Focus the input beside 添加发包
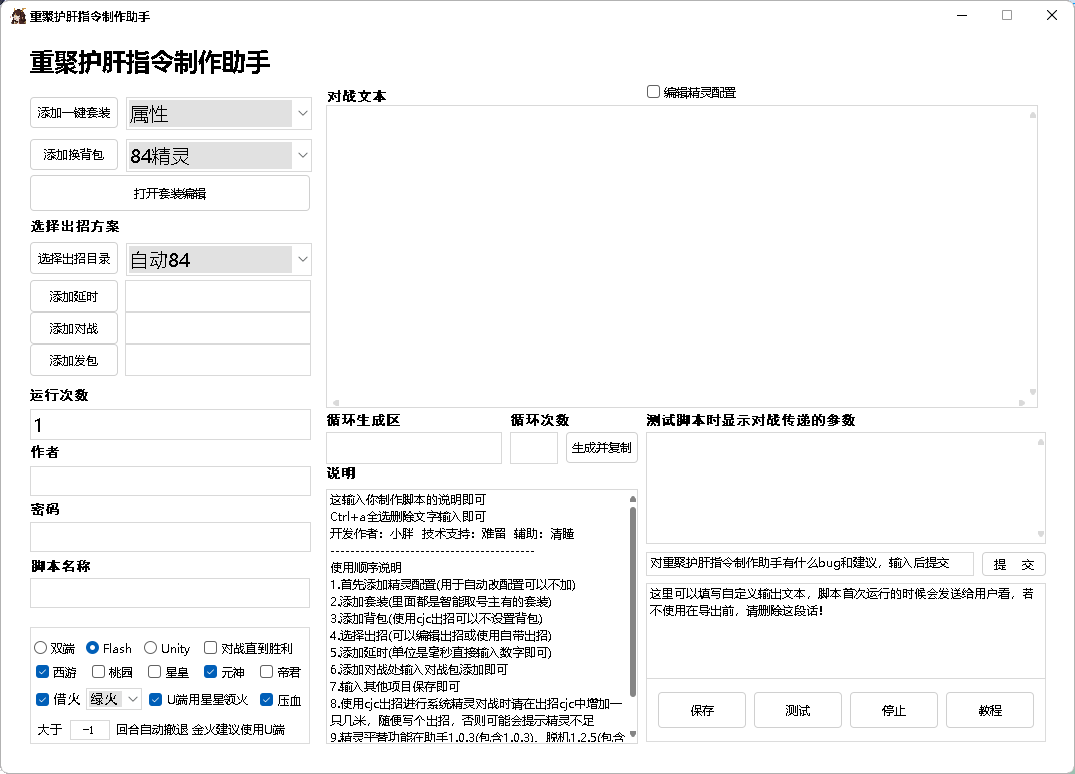1075x774 pixels. (218, 361)
